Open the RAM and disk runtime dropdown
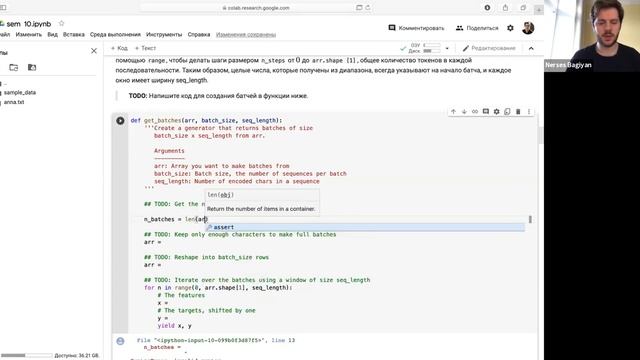Image resolution: width=640 pixels, height=360 pixels. [447, 49]
